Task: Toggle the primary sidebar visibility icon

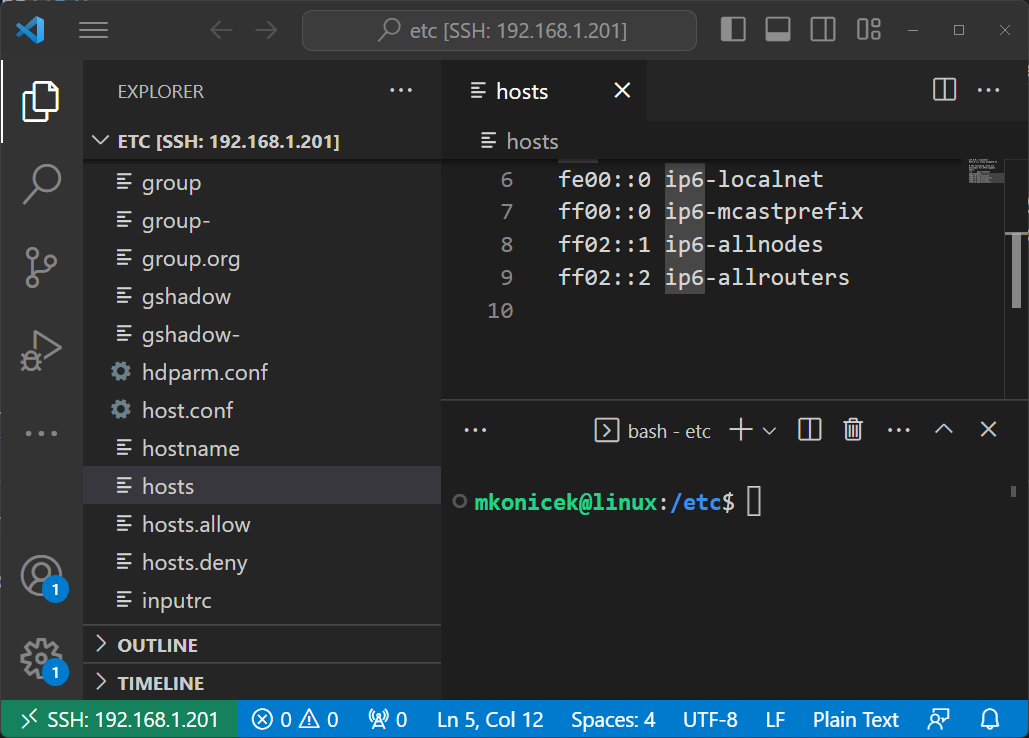Action: (733, 29)
